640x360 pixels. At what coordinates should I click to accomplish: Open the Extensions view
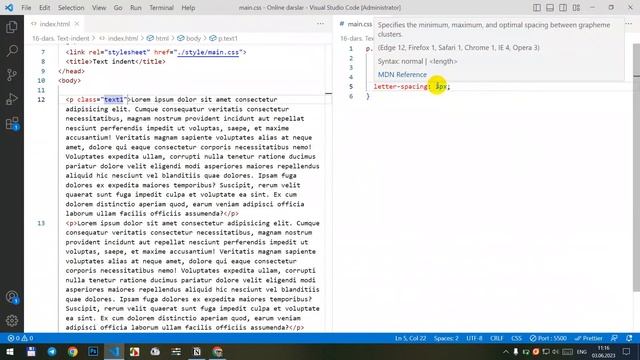(12, 123)
